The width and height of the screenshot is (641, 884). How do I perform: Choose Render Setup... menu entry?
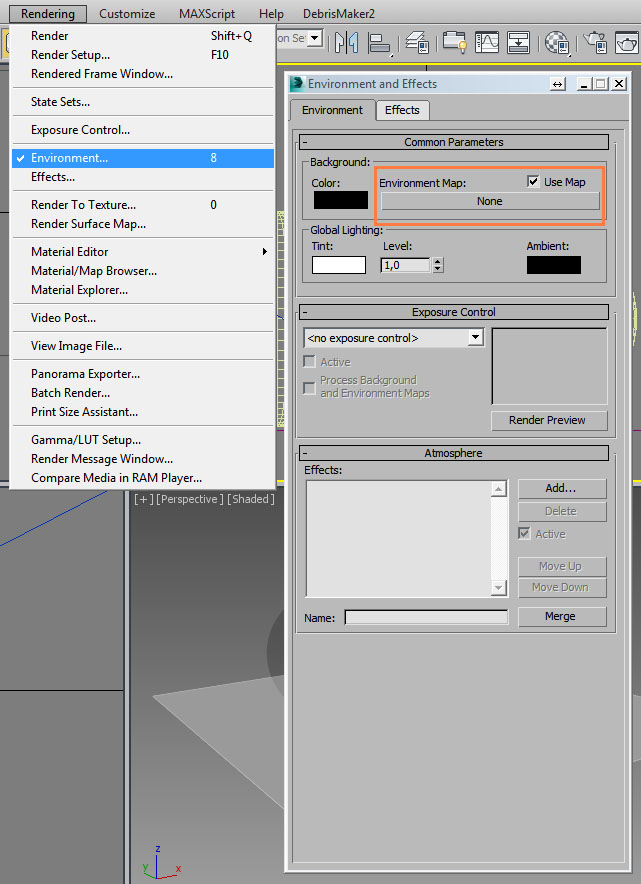point(143,55)
